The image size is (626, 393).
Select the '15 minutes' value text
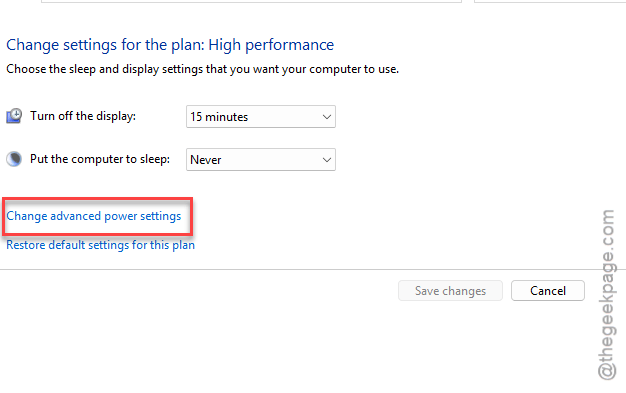click(x=219, y=117)
